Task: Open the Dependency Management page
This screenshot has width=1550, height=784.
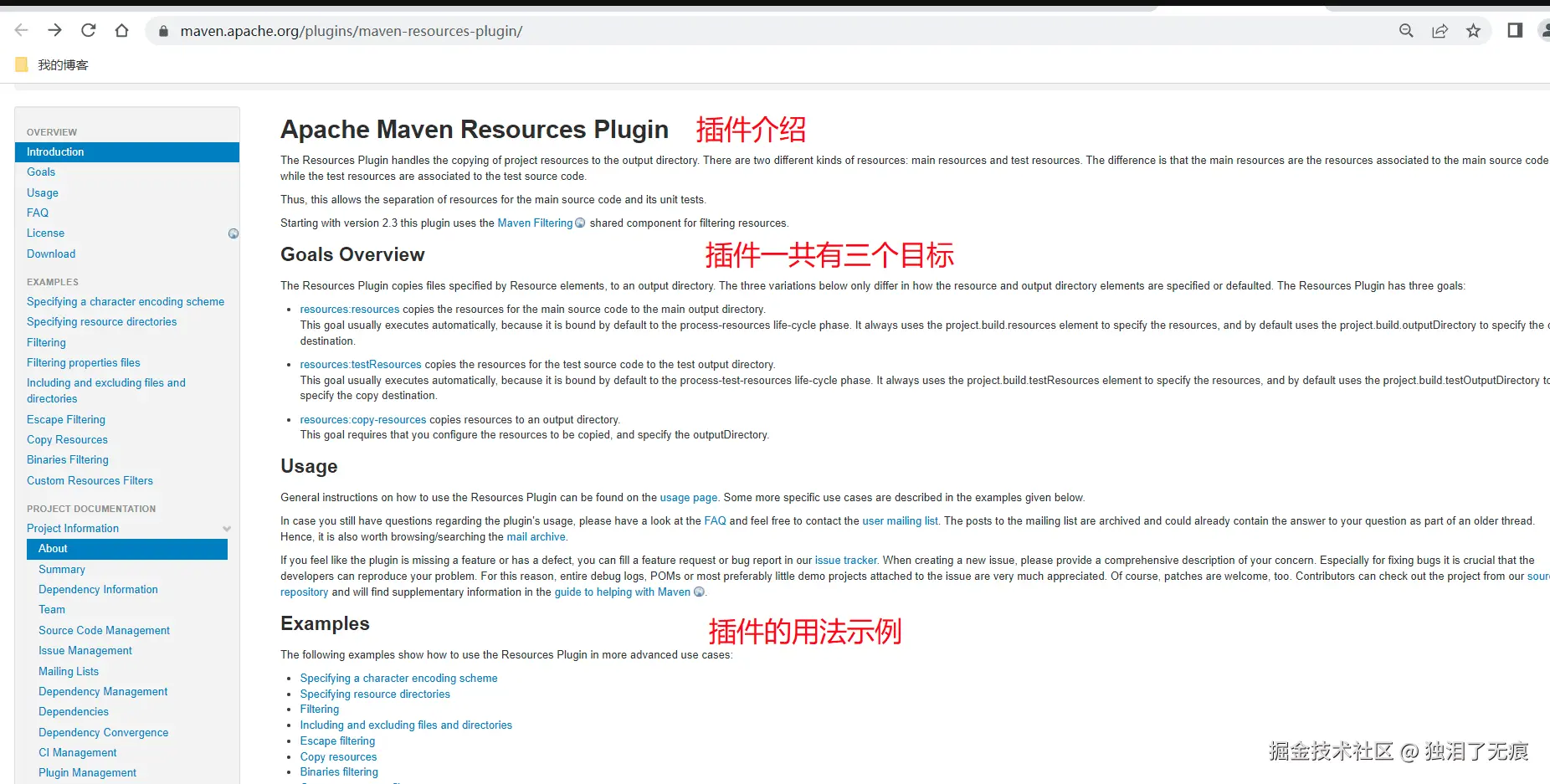Action: [103, 692]
